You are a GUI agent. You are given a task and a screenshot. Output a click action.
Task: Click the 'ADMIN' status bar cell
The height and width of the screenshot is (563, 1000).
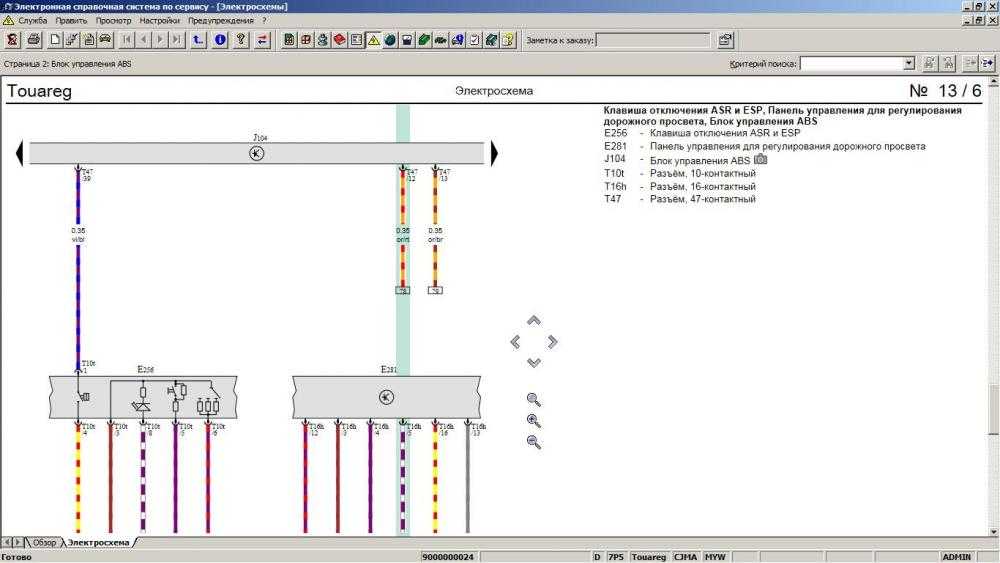[x=956, y=557]
